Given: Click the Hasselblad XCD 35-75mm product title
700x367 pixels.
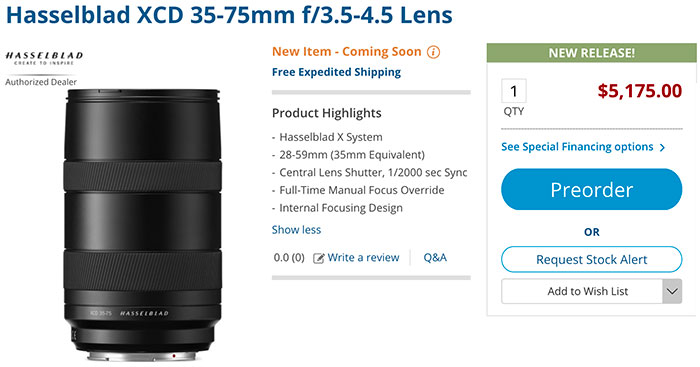Looking at the screenshot, I should click(229, 15).
